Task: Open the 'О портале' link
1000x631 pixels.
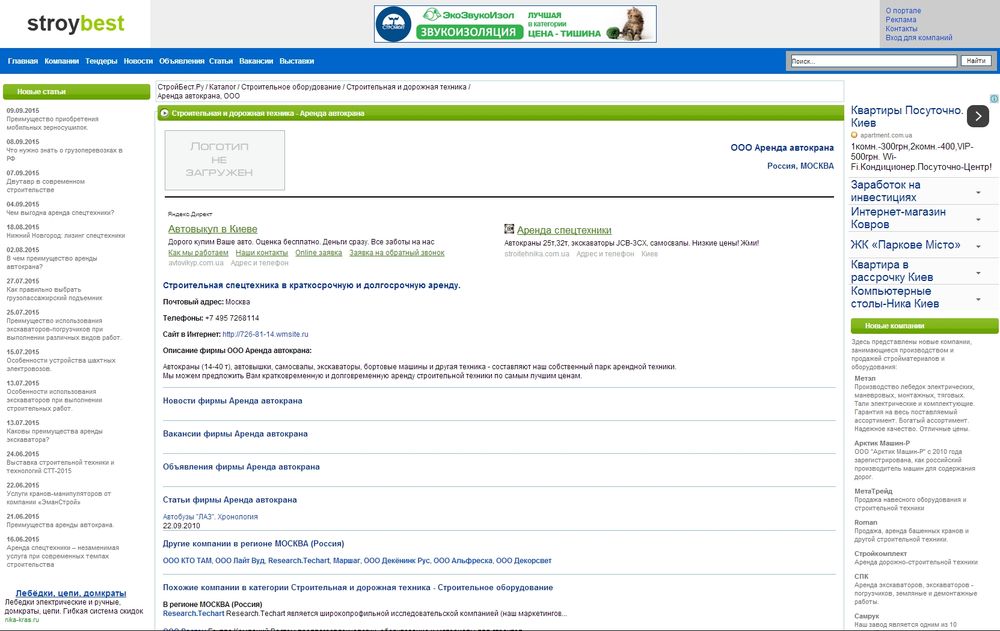Action: [x=903, y=11]
